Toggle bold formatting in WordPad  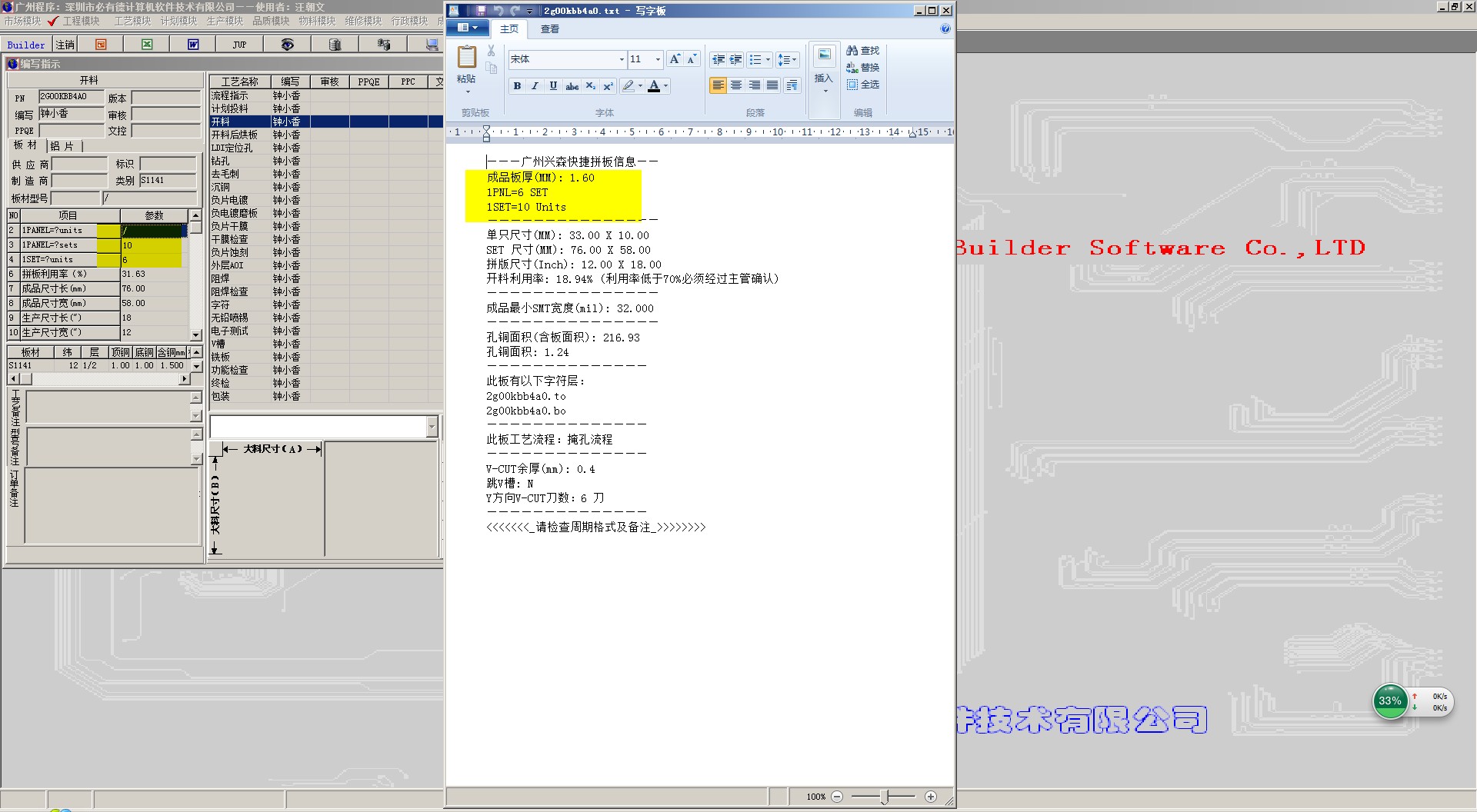pos(517,86)
